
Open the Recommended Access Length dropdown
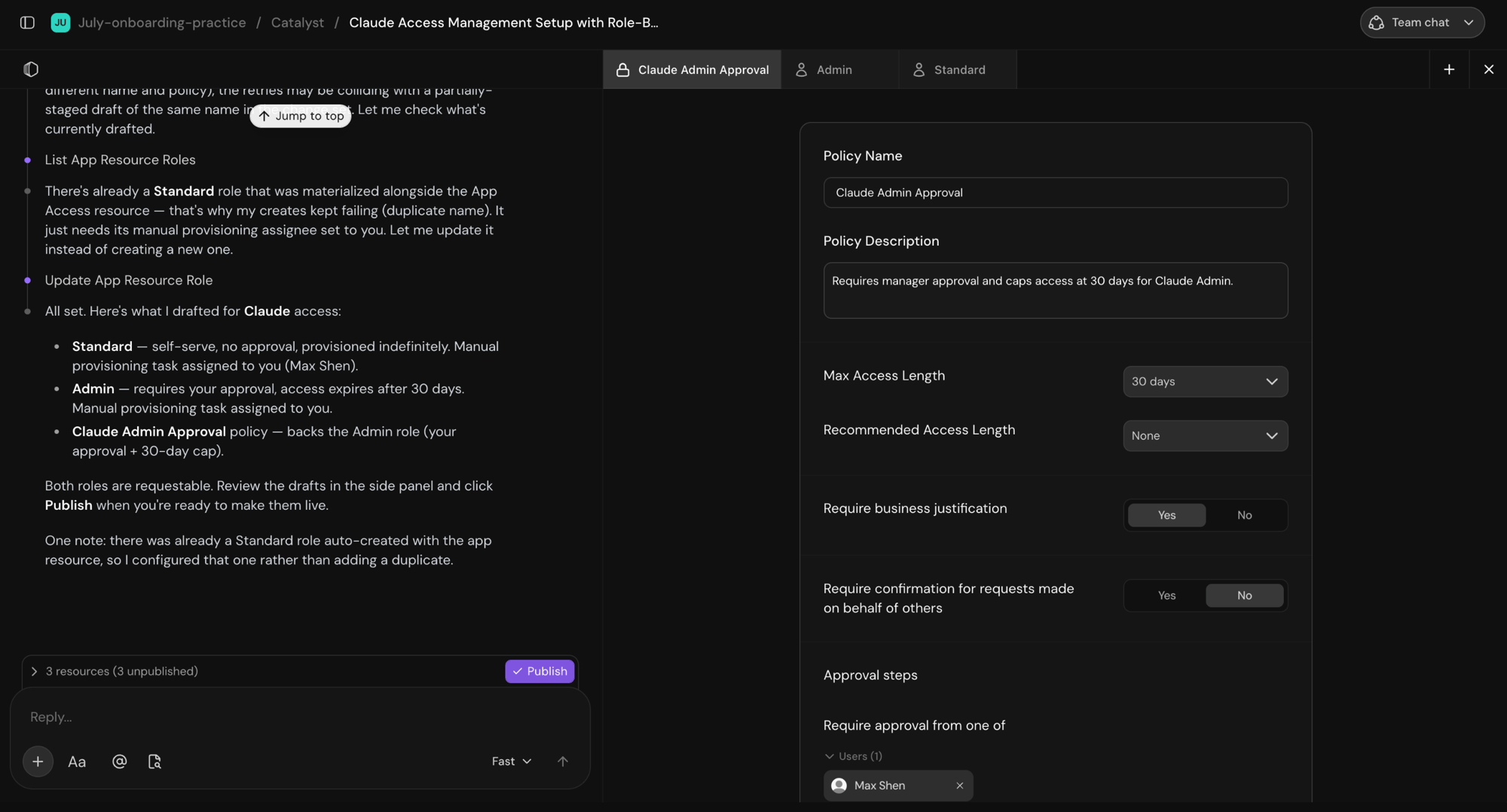(x=1205, y=436)
